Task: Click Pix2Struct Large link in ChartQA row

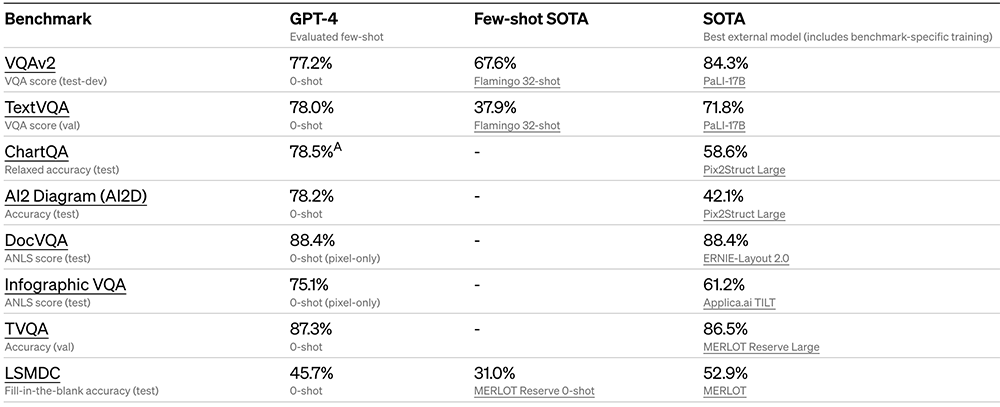Action: coord(745,170)
